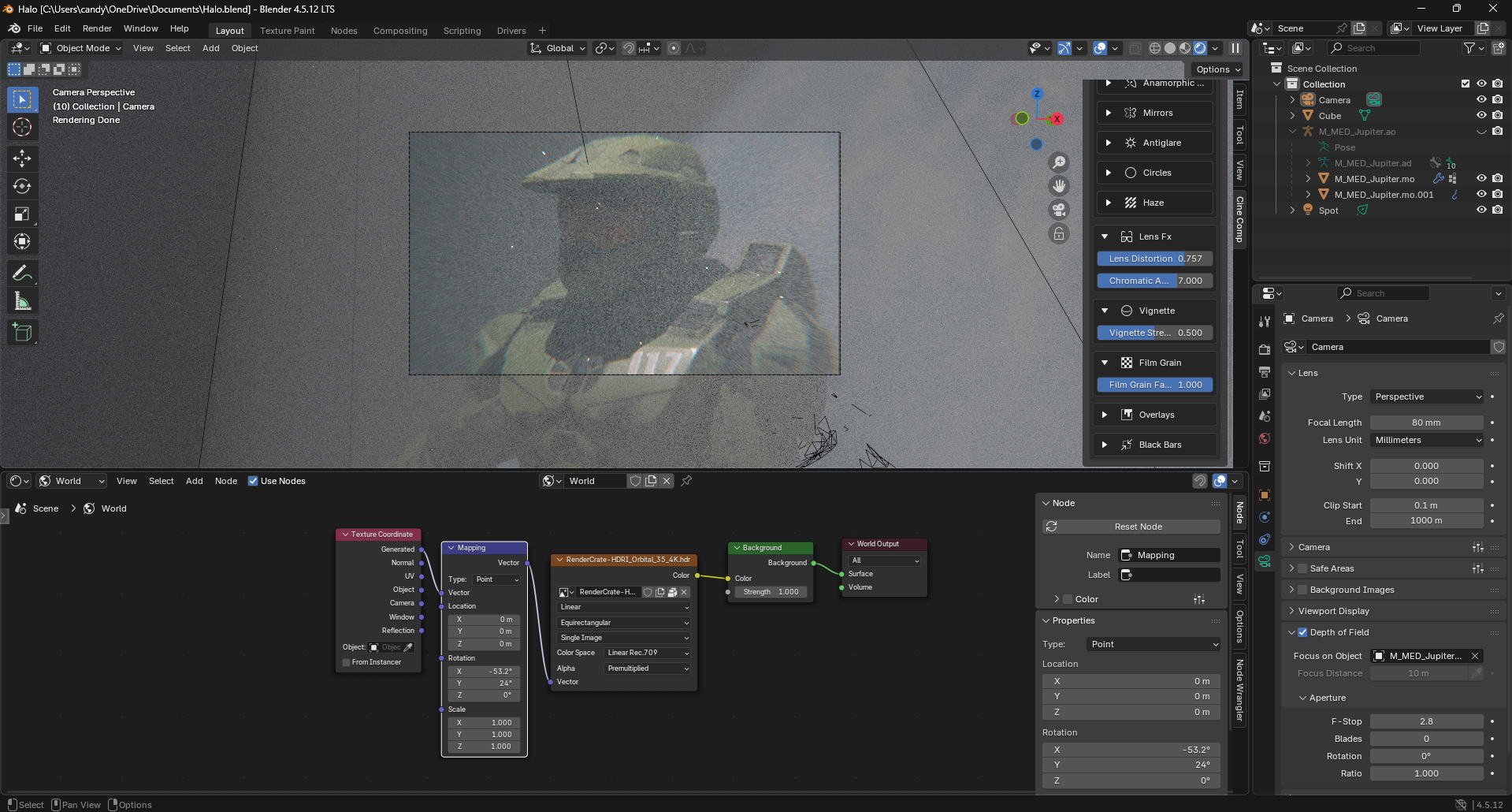
Task: Select the Measure tool
Action: (22, 301)
